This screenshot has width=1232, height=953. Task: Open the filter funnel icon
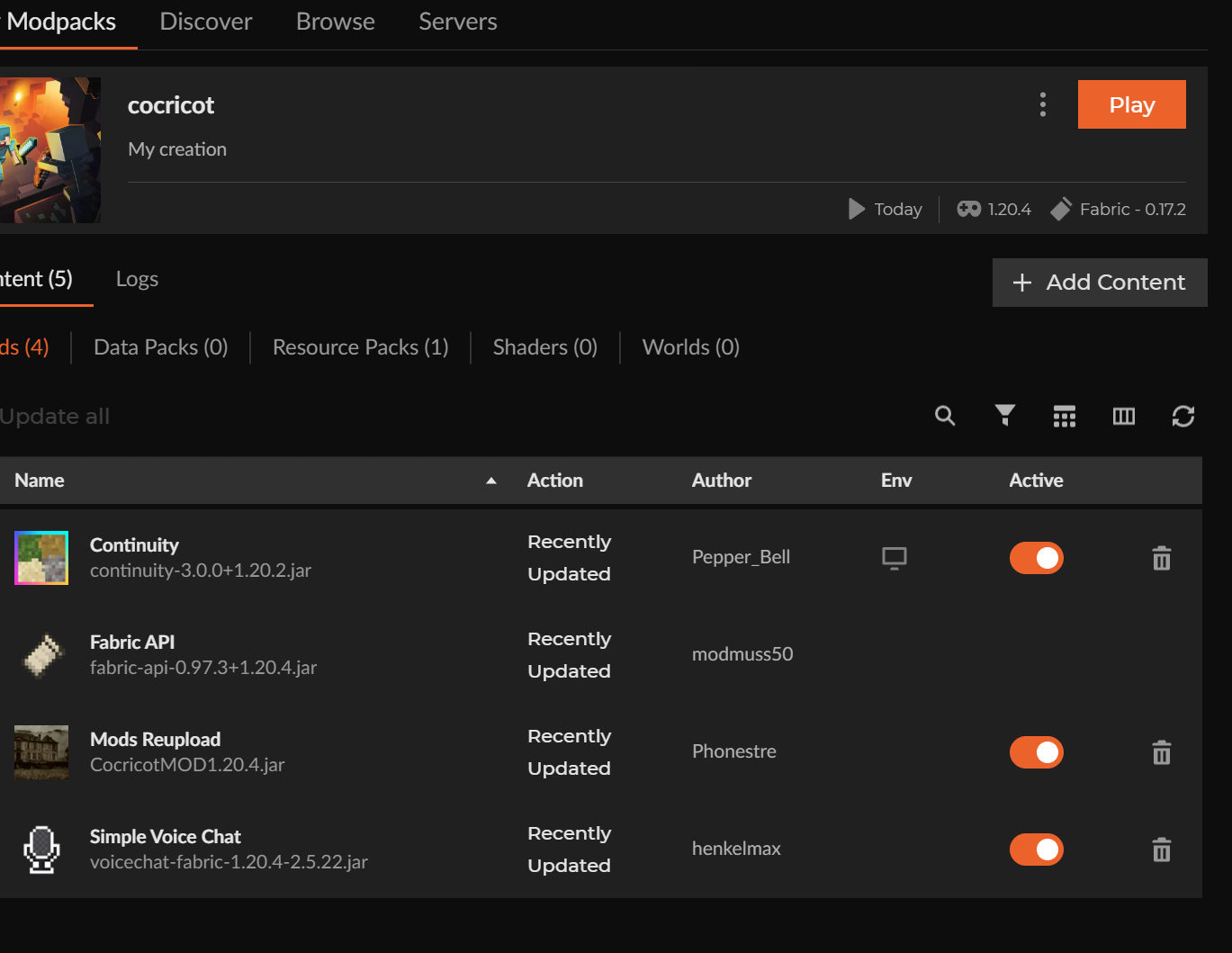1005,416
